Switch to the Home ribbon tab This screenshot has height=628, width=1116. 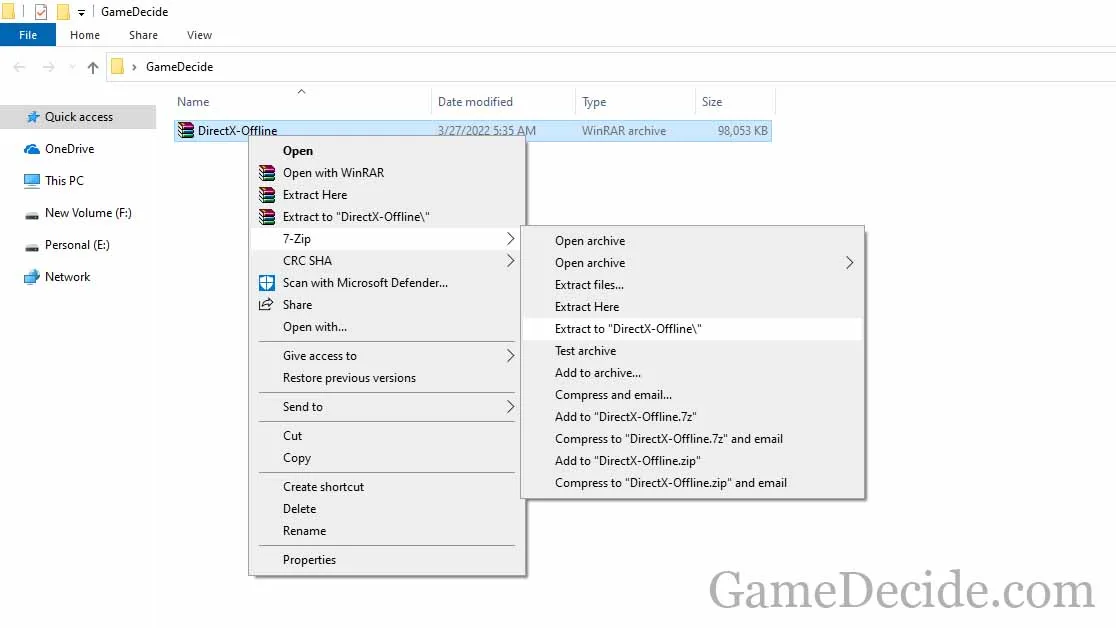tap(85, 35)
